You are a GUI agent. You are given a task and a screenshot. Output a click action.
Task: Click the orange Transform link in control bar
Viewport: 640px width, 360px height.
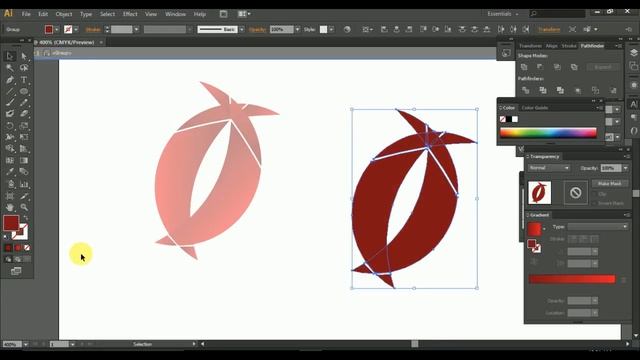pyautogui.click(x=549, y=29)
